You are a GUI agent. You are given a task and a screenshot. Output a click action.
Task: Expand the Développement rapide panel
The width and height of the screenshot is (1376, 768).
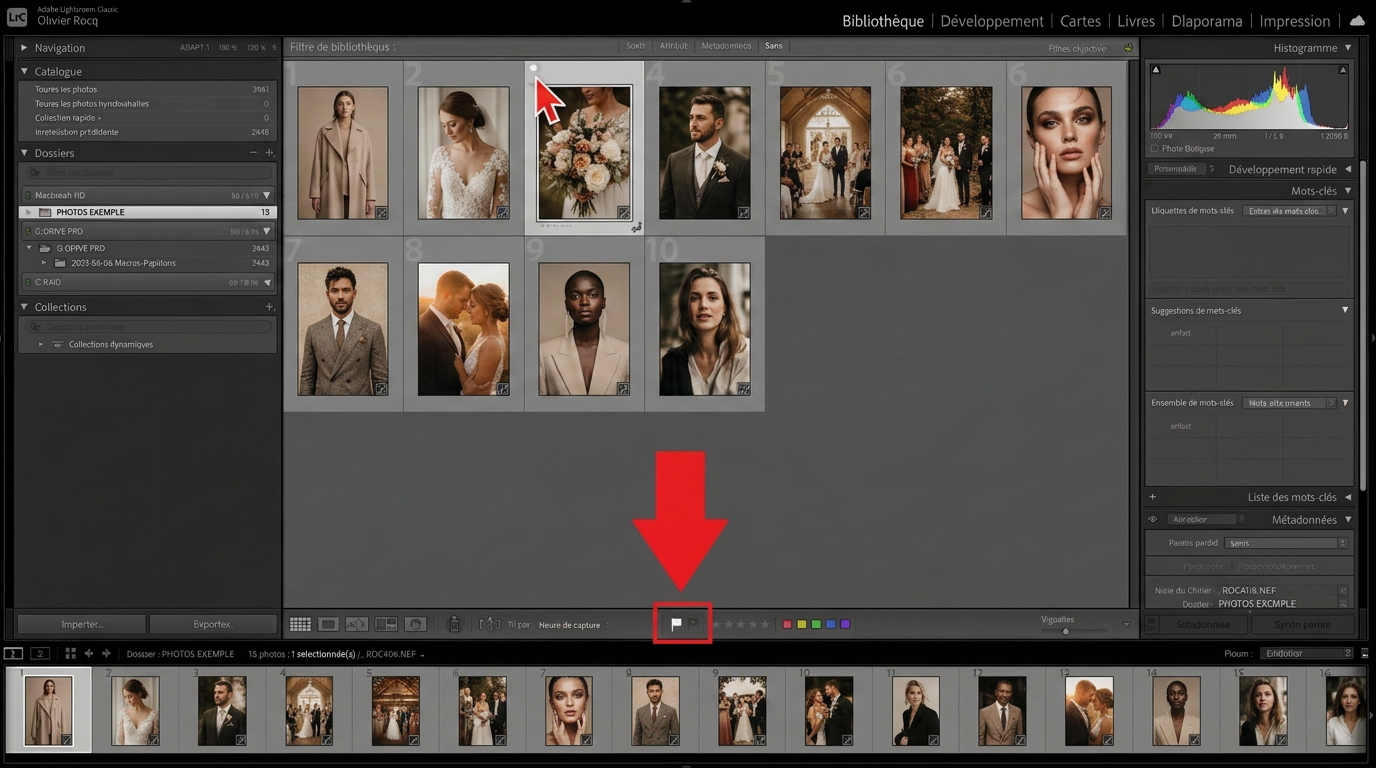[x=1347, y=169]
